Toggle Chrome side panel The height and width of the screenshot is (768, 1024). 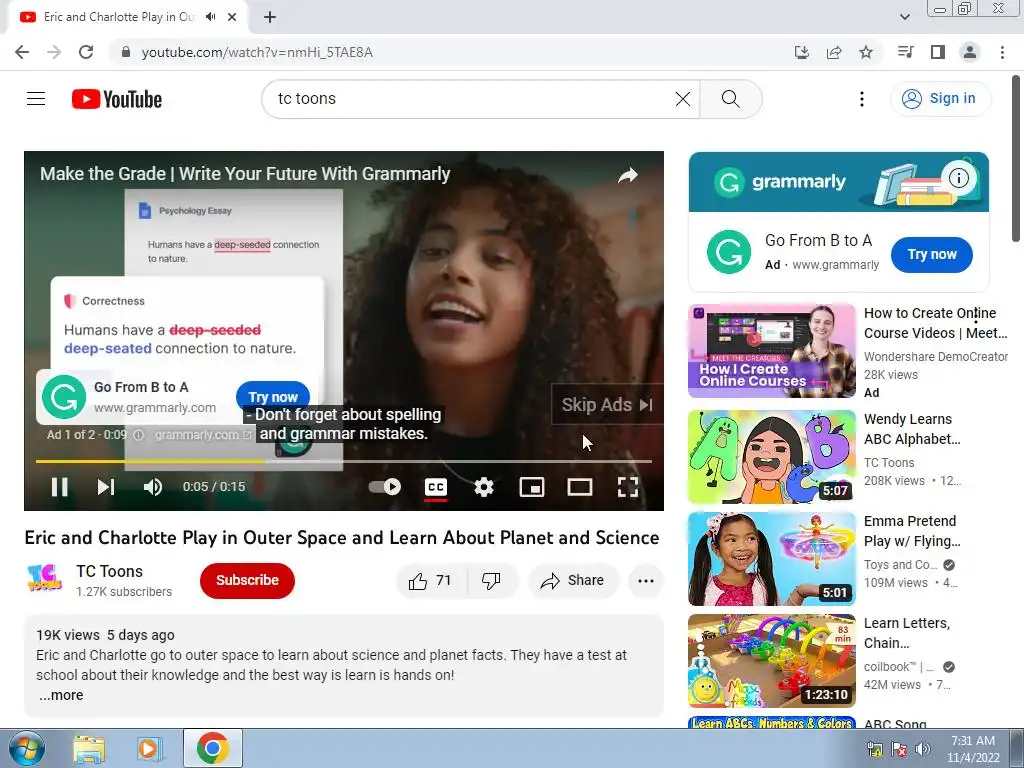(938, 52)
